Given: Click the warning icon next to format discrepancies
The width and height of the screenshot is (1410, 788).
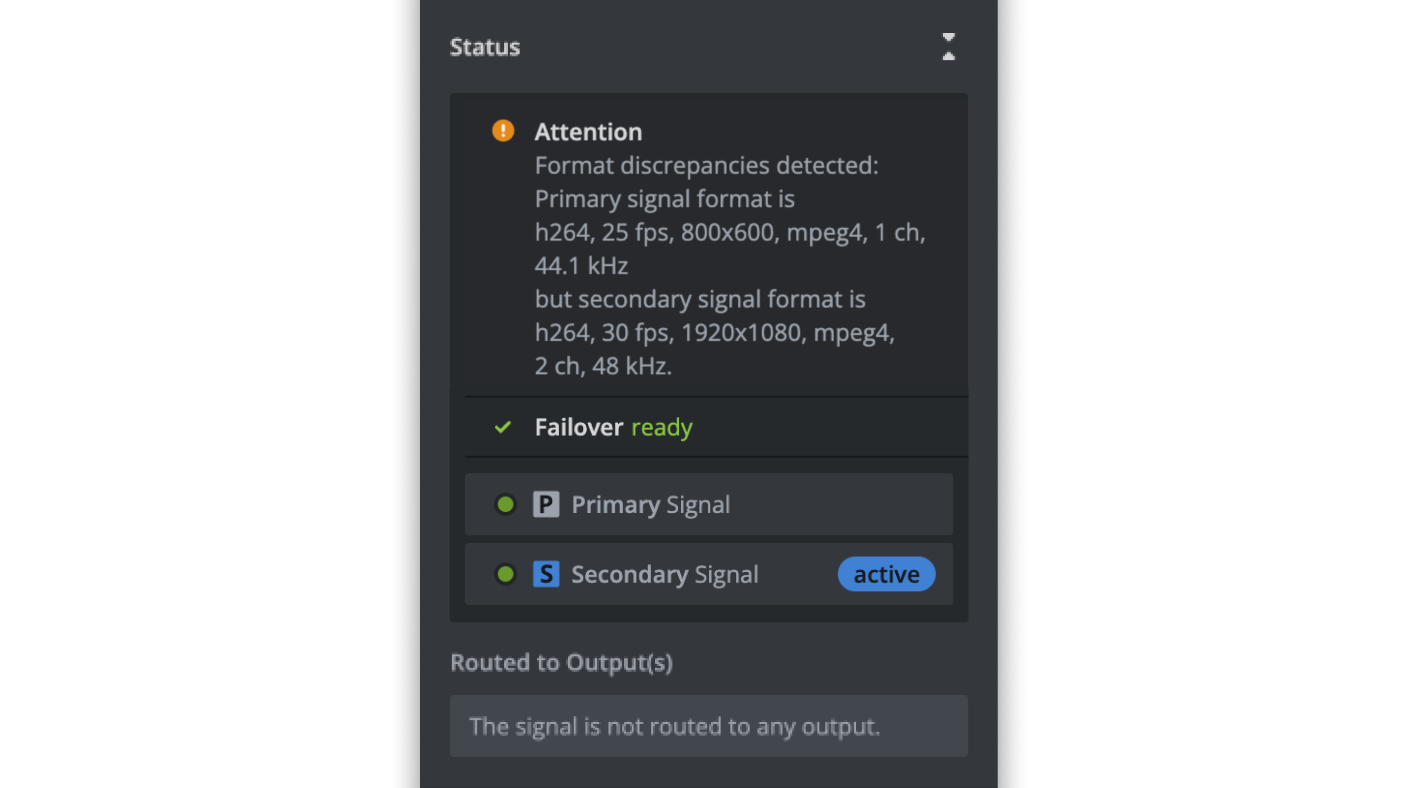Looking at the screenshot, I should 503,130.
